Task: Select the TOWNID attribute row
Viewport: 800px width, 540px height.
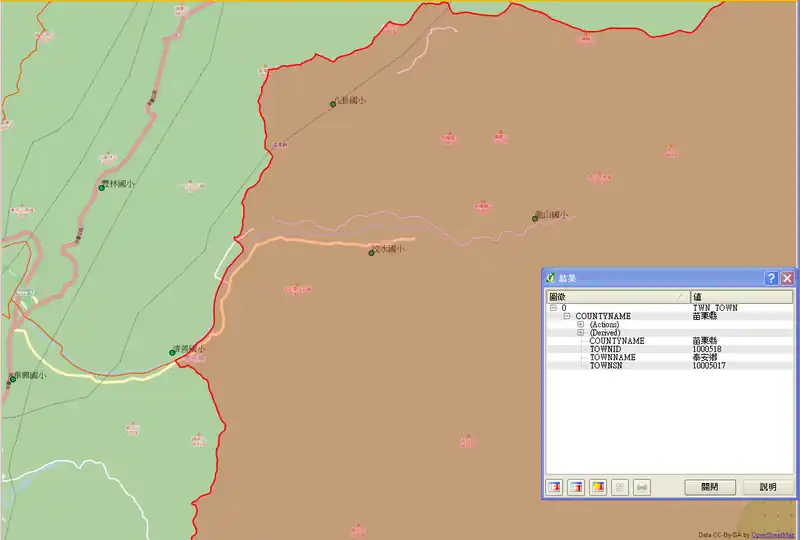Action: tap(607, 349)
